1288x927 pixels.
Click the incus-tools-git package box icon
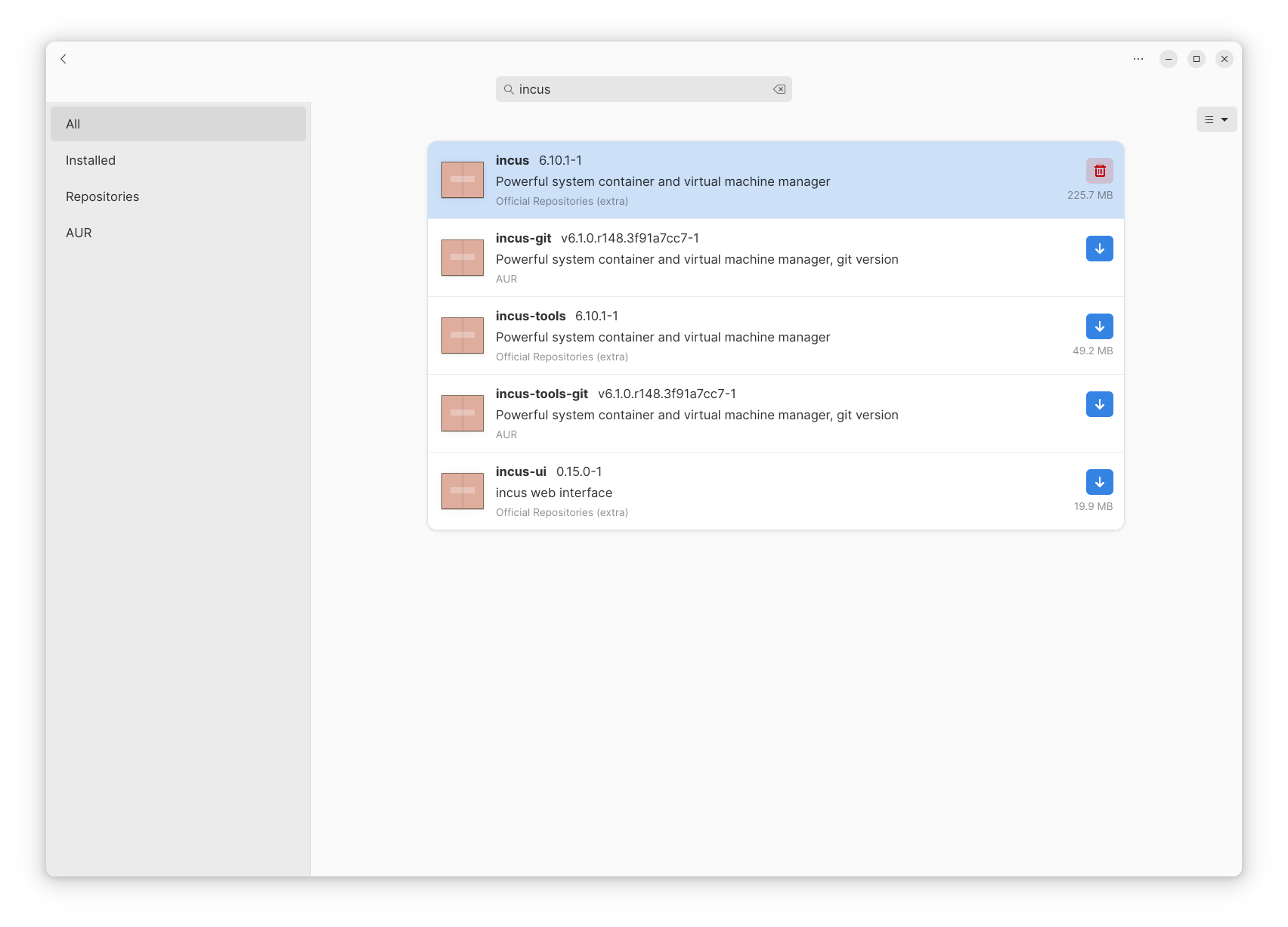[463, 413]
